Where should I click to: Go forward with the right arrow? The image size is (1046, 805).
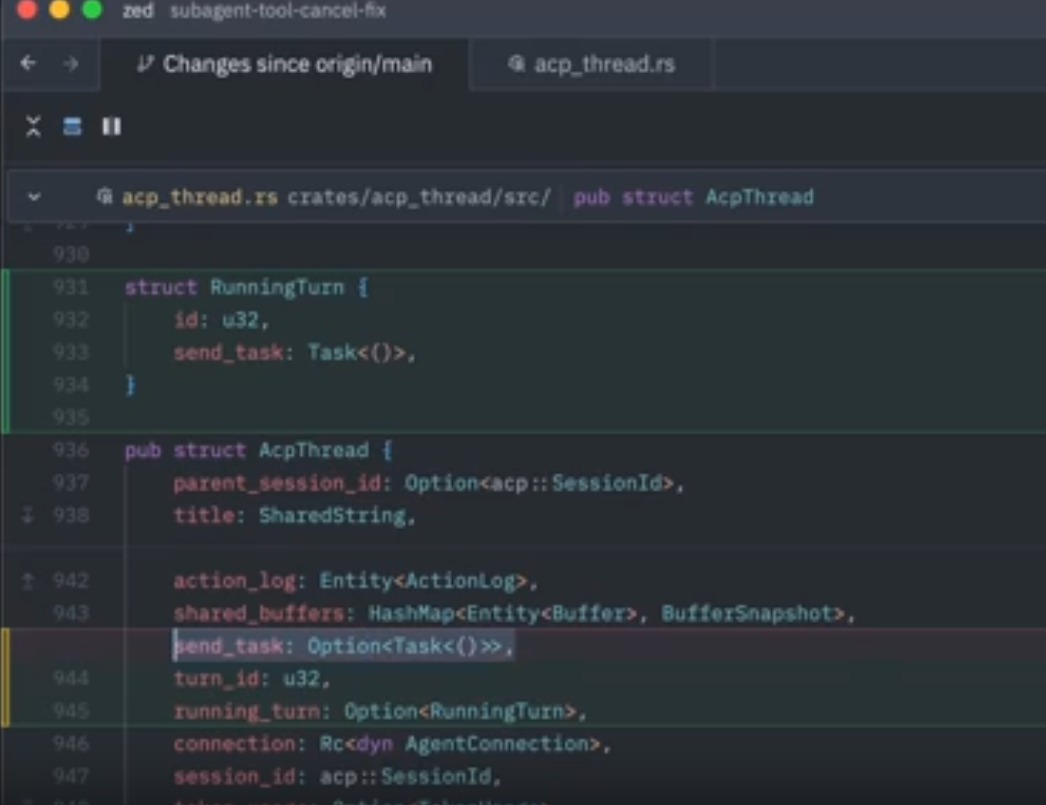pos(71,63)
